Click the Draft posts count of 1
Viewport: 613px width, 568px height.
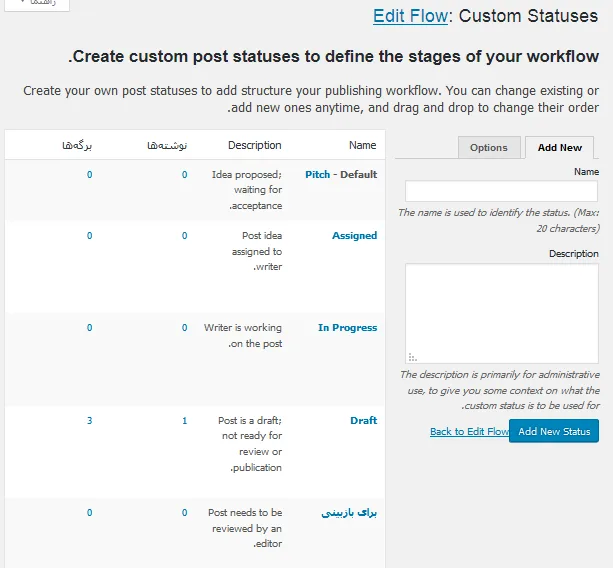point(185,421)
